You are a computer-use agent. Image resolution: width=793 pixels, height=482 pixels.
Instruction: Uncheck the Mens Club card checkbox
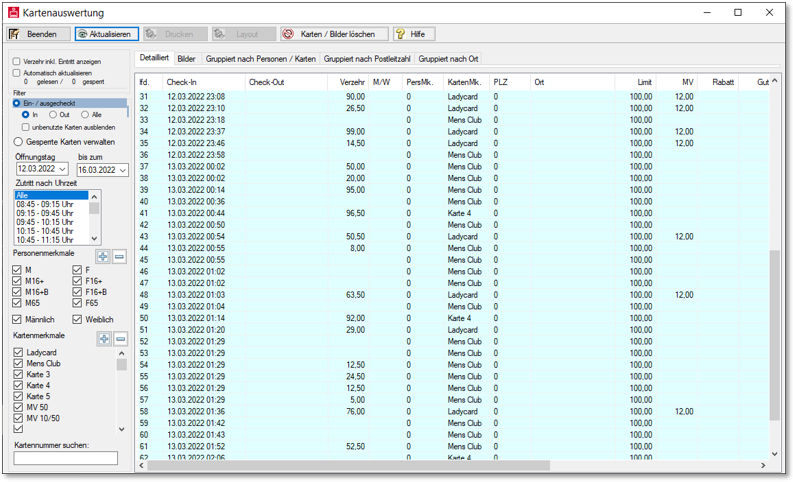18,364
